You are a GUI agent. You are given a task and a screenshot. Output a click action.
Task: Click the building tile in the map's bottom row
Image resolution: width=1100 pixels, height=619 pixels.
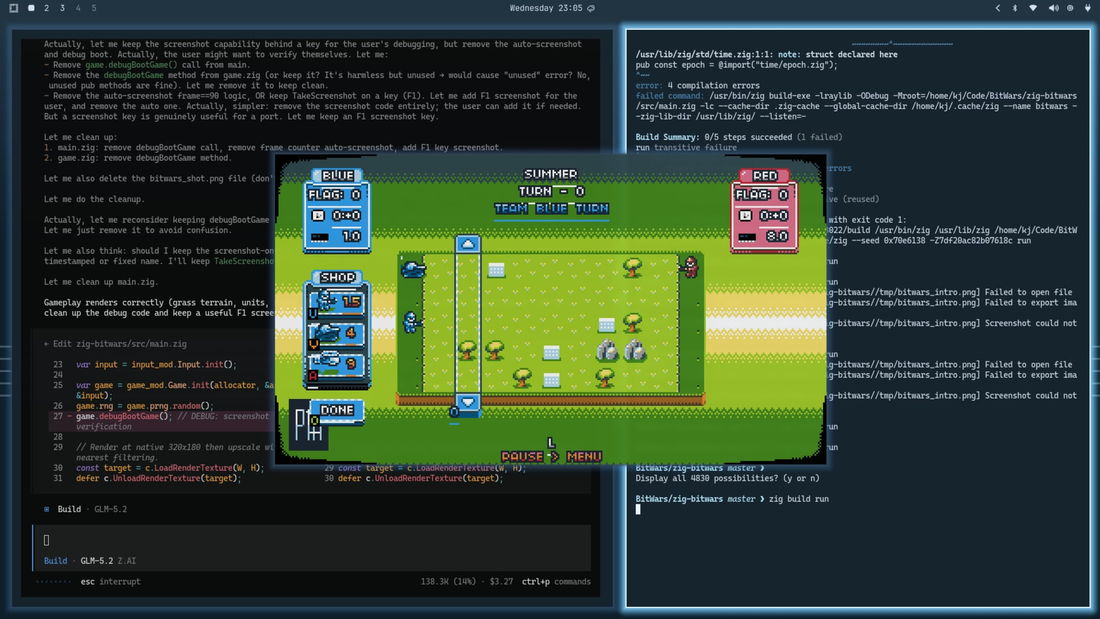551,380
